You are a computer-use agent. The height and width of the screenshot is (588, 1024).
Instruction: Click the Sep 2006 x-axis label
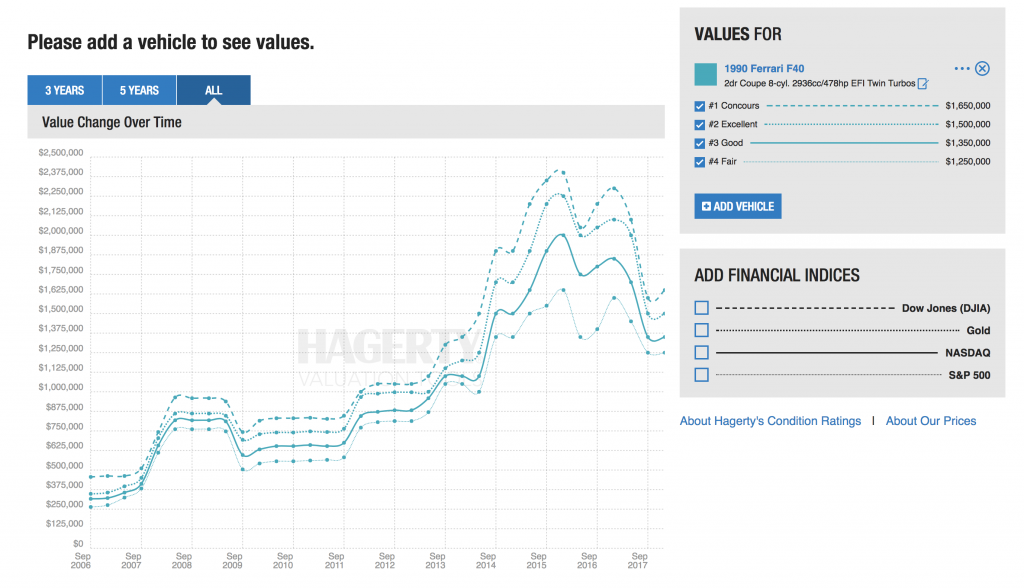(x=82, y=561)
